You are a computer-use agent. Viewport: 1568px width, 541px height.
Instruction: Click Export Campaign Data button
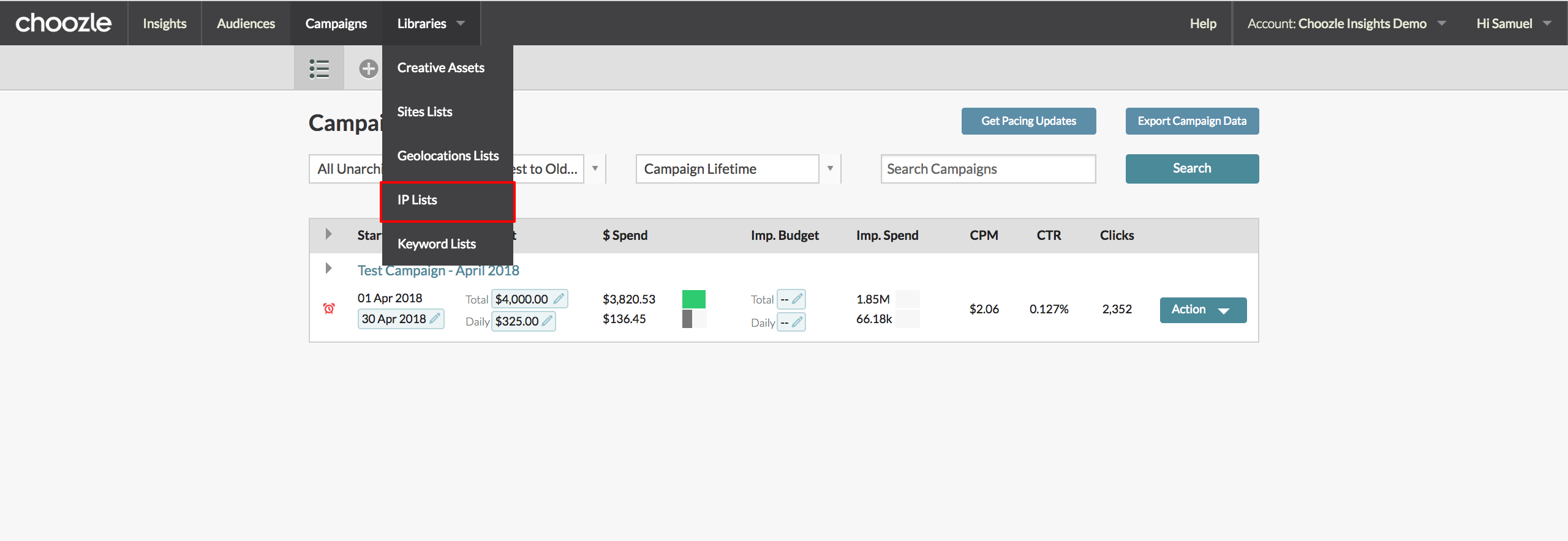(x=1192, y=121)
